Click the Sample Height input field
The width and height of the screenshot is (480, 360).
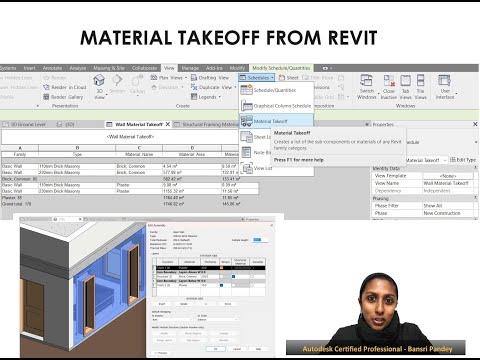point(260,240)
